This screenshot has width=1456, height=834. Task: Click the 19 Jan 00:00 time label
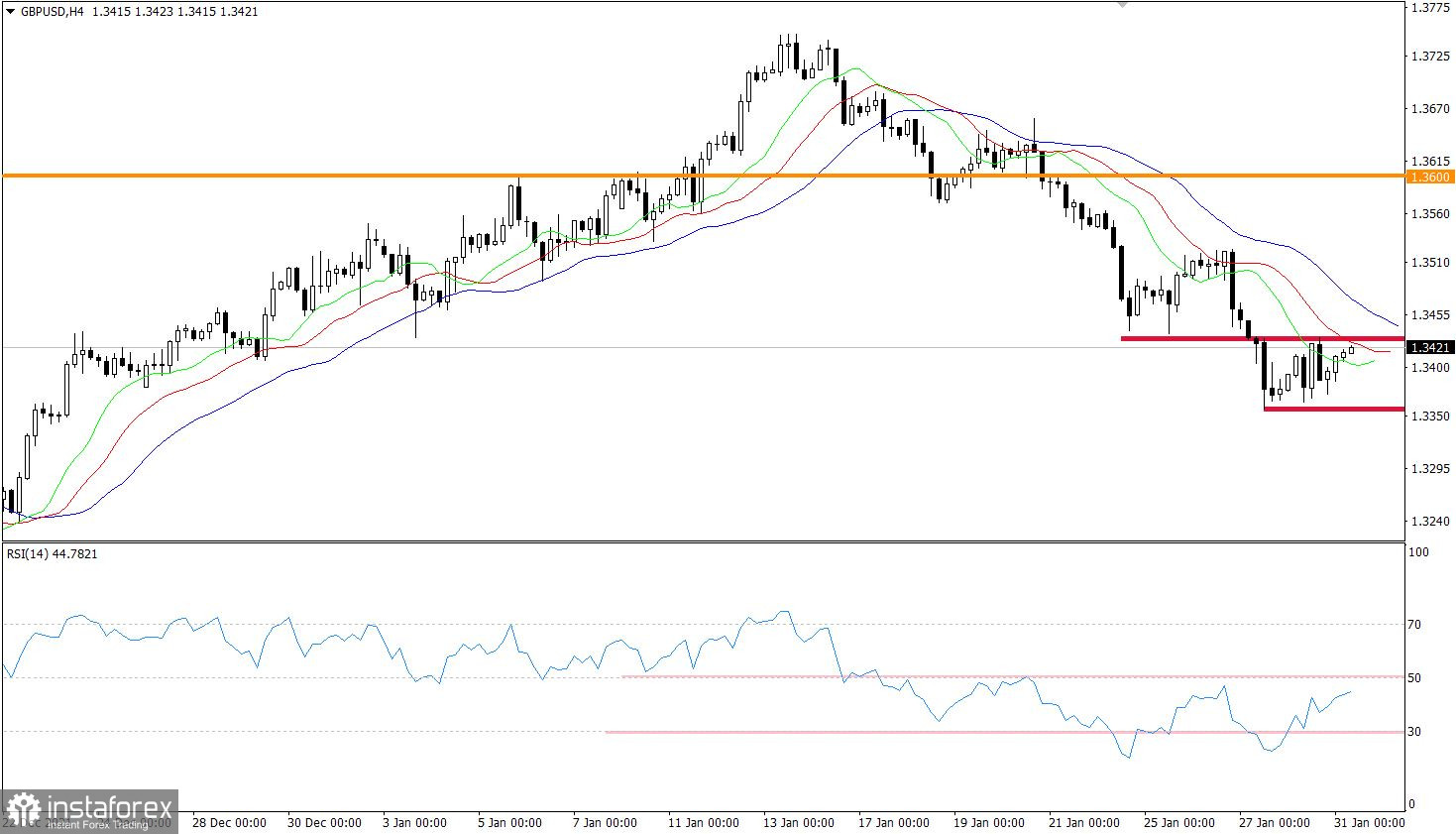pos(988,822)
